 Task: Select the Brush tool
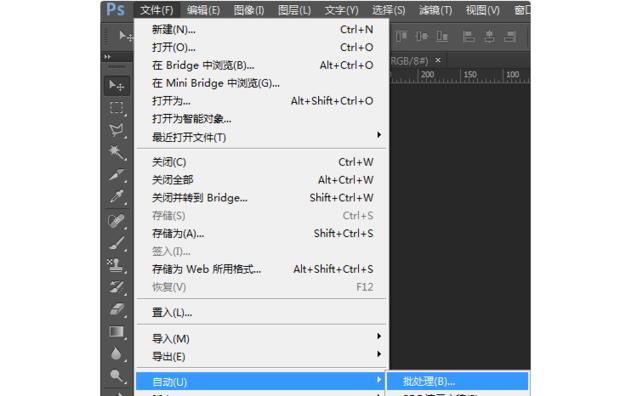click(117, 243)
